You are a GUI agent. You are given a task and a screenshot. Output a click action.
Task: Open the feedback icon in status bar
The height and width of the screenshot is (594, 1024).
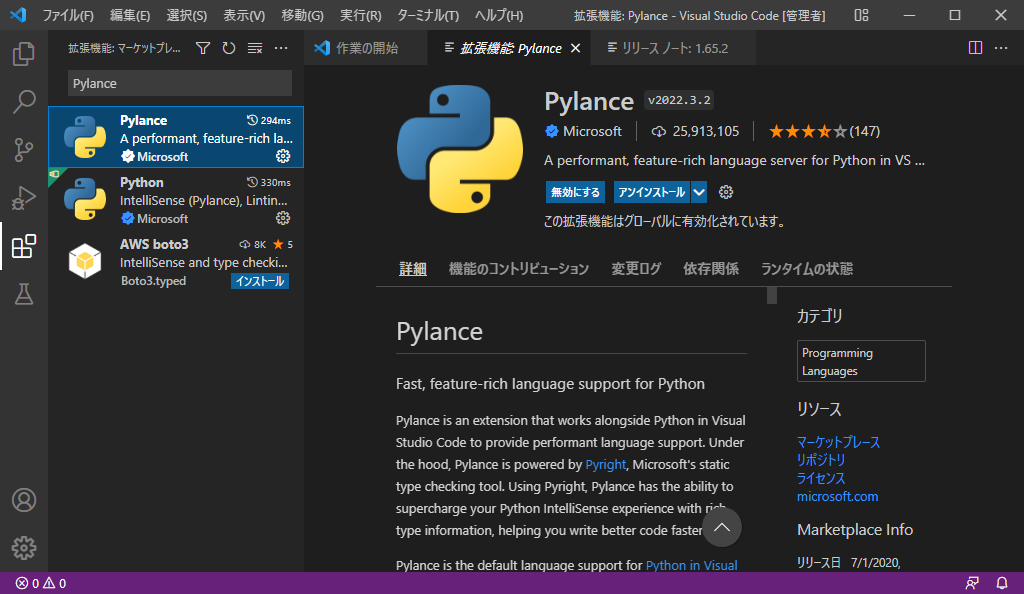tap(972, 584)
